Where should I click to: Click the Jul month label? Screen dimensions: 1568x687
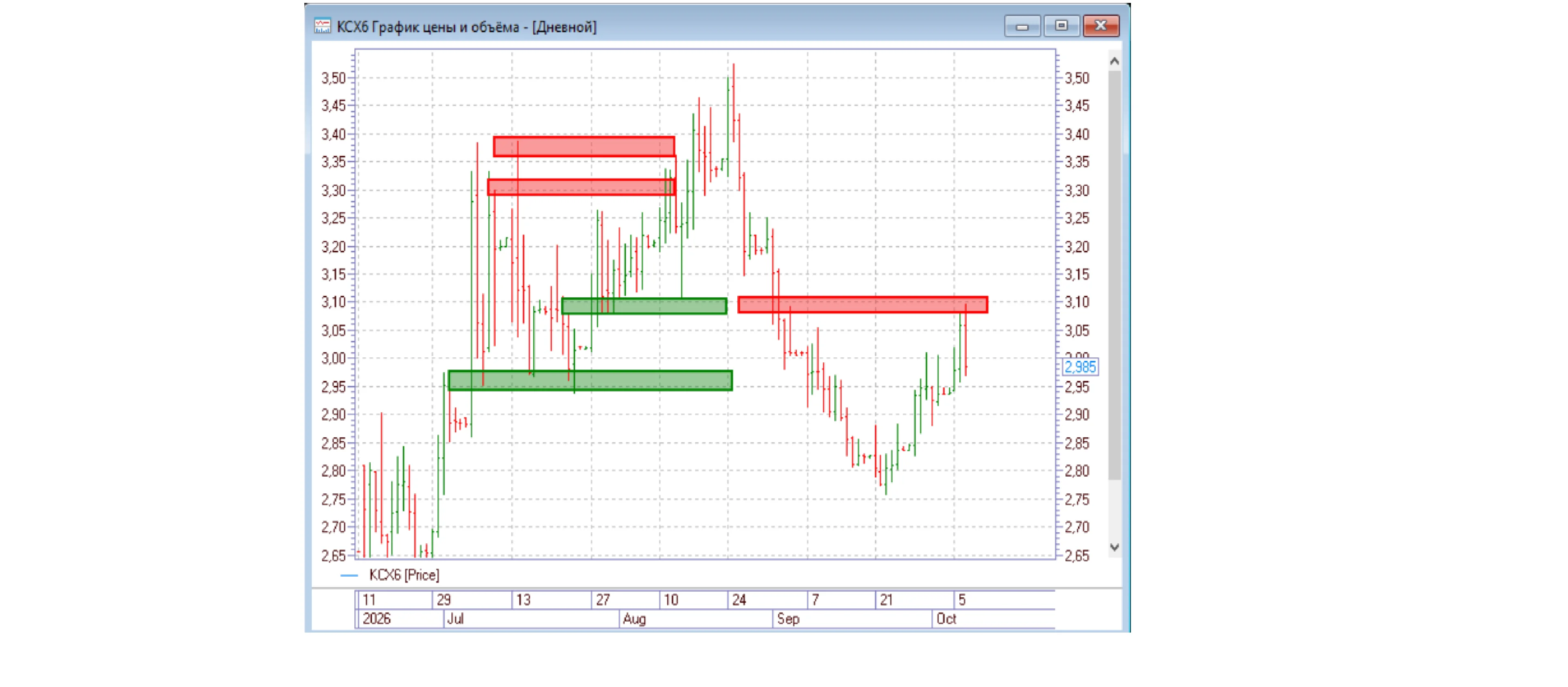(455, 619)
